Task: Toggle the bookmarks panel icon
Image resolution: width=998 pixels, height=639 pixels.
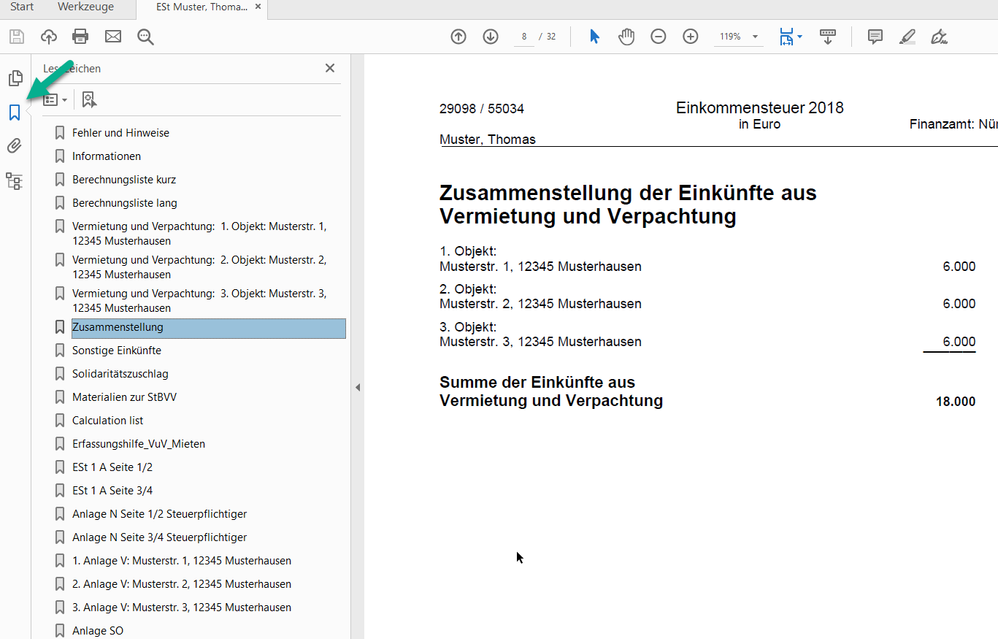Action: (15, 113)
